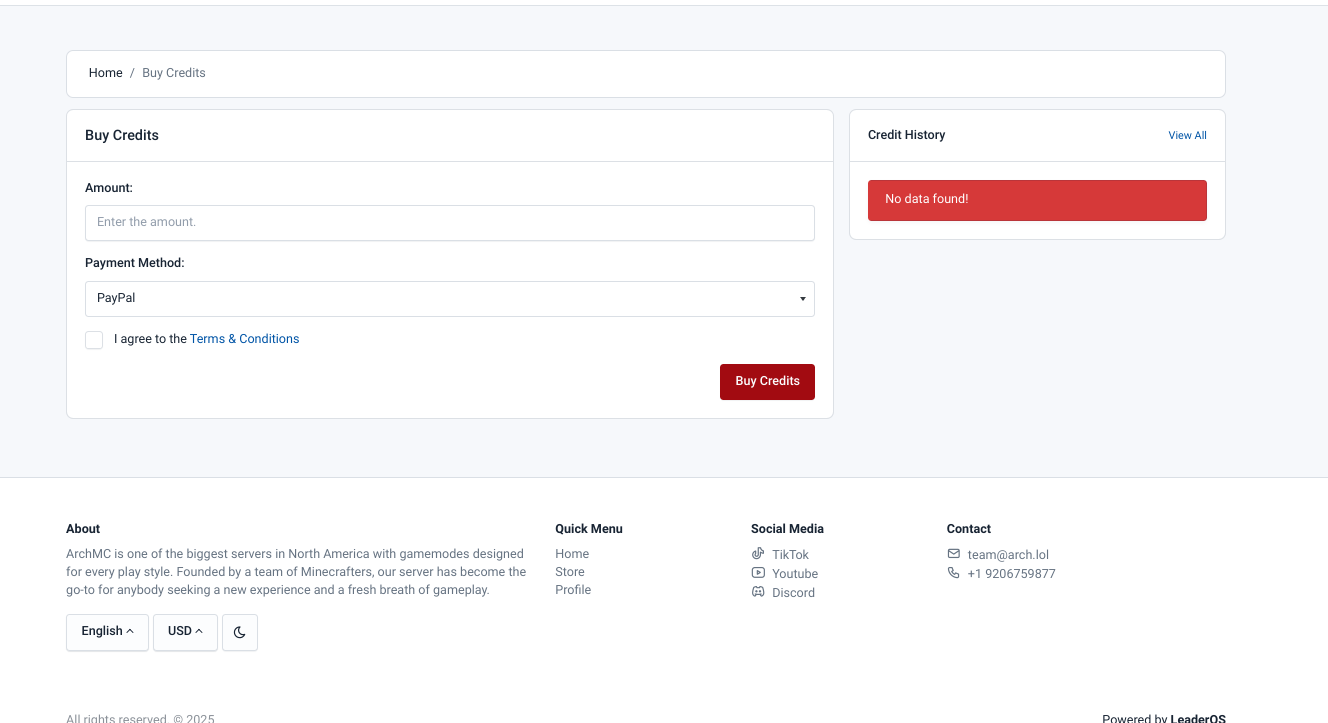Click the Payment Method label
Viewport: 1328px width, 723px height.
[135, 263]
